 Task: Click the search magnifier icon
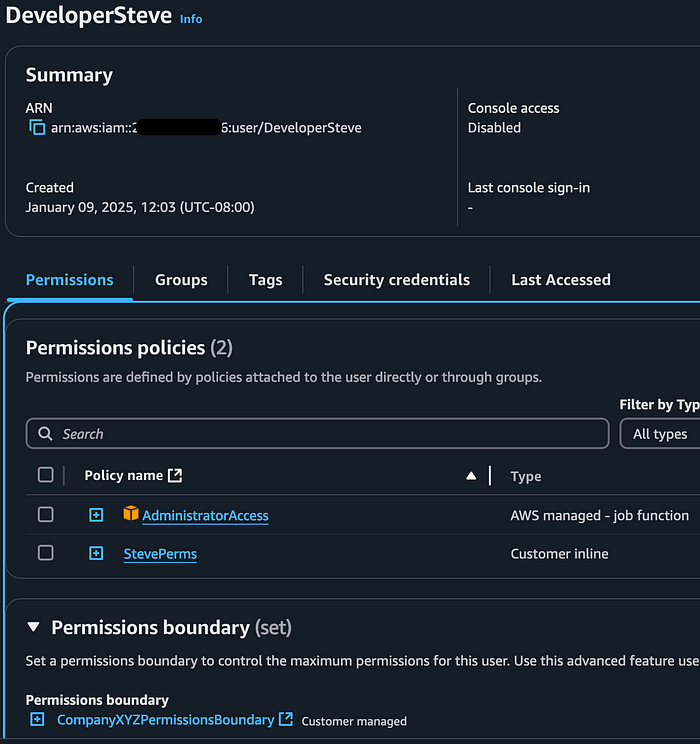[x=45, y=434]
